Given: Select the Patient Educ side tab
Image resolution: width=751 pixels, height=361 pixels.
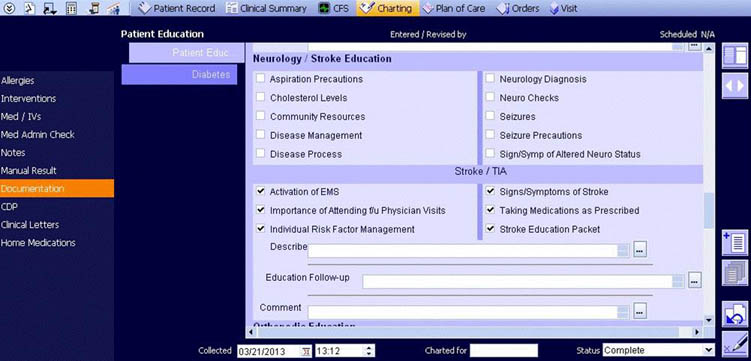Looking at the screenshot, I should (186, 53).
